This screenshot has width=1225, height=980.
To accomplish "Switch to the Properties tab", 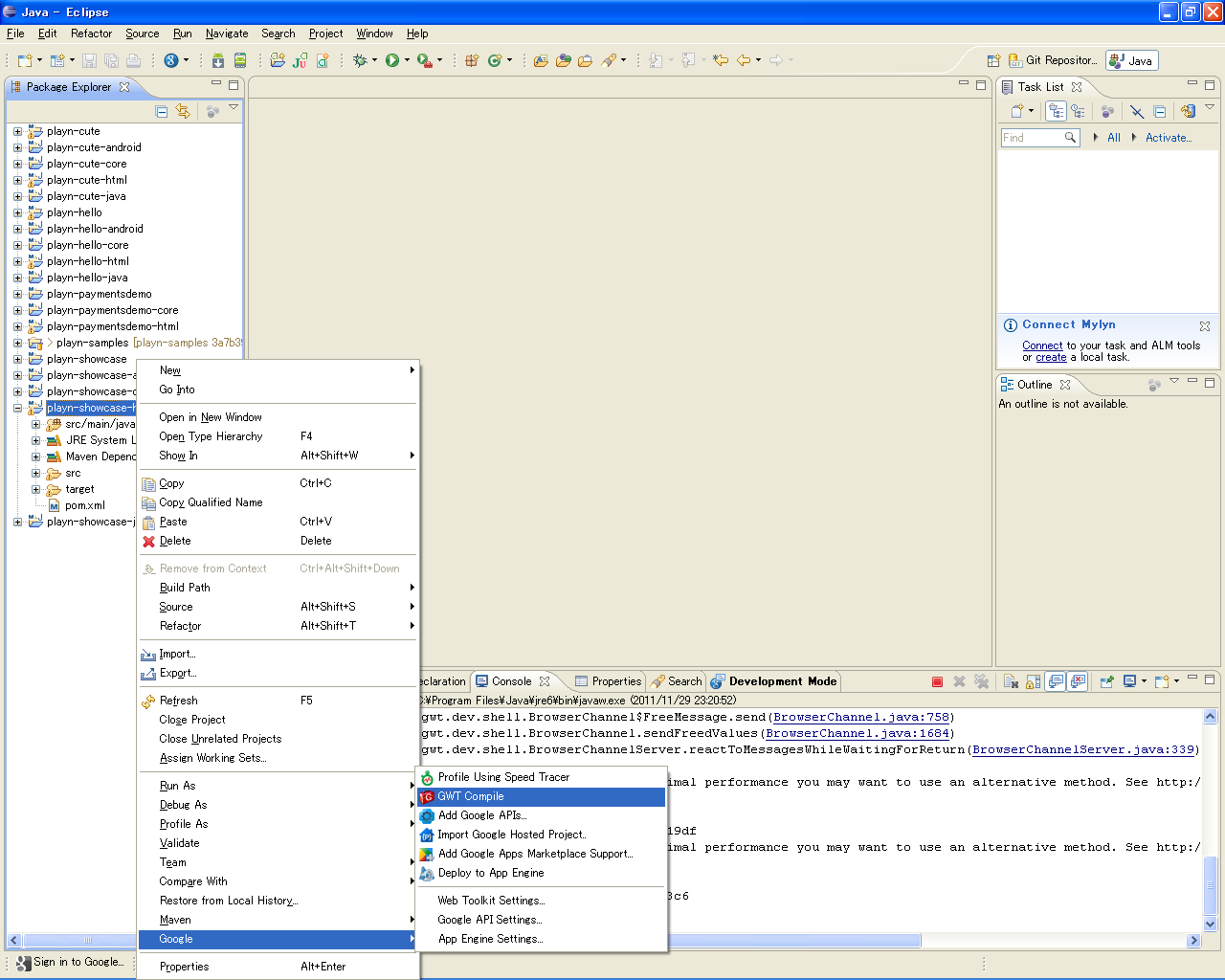I will 609,681.
